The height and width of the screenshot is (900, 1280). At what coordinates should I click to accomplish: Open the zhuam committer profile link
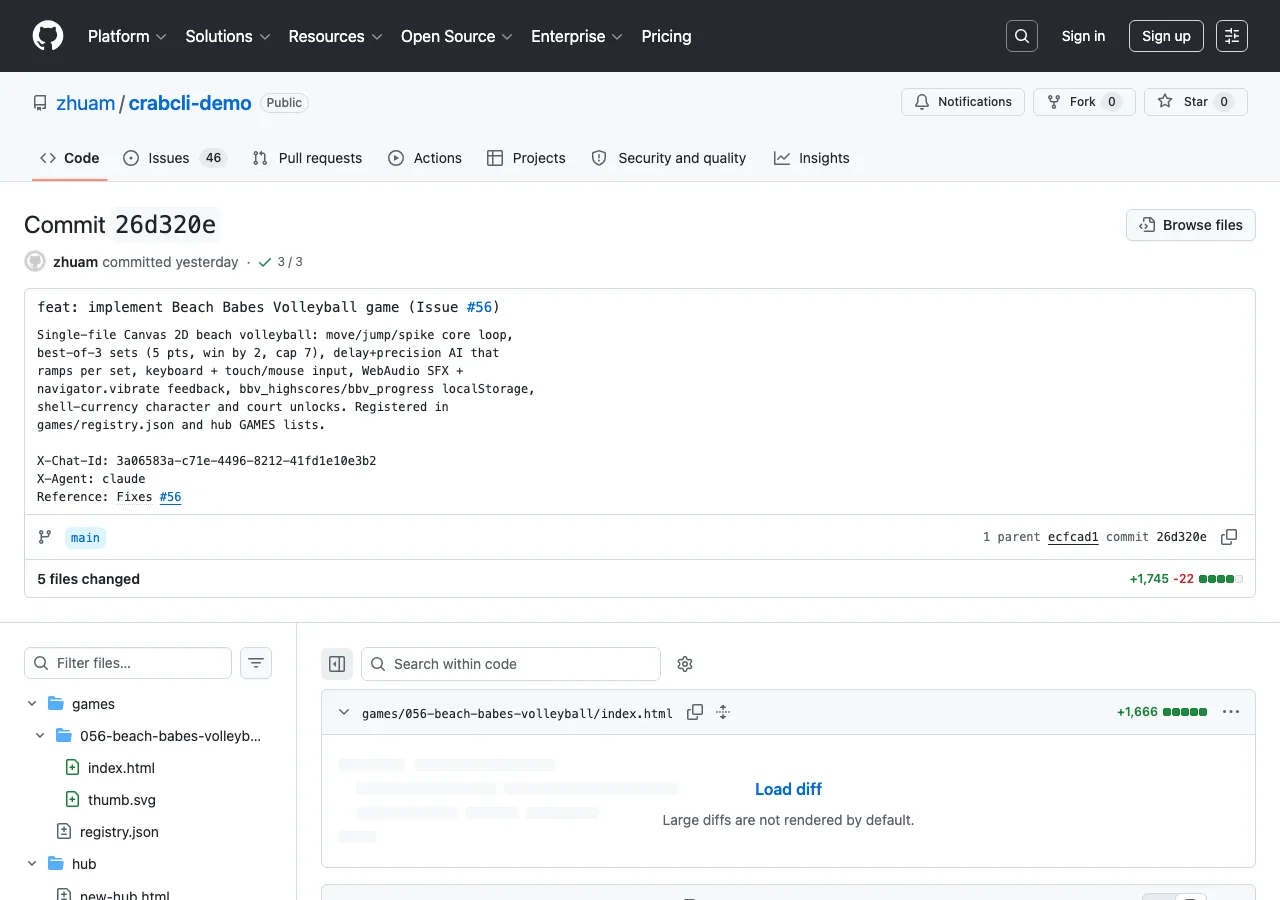76,262
